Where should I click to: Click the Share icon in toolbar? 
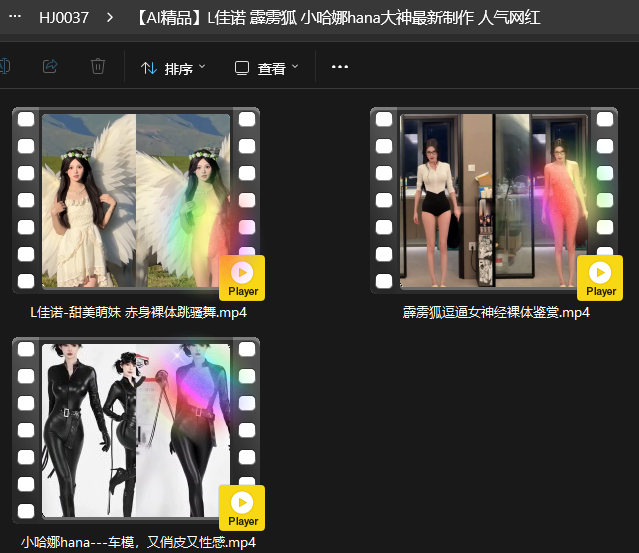(50, 67)
